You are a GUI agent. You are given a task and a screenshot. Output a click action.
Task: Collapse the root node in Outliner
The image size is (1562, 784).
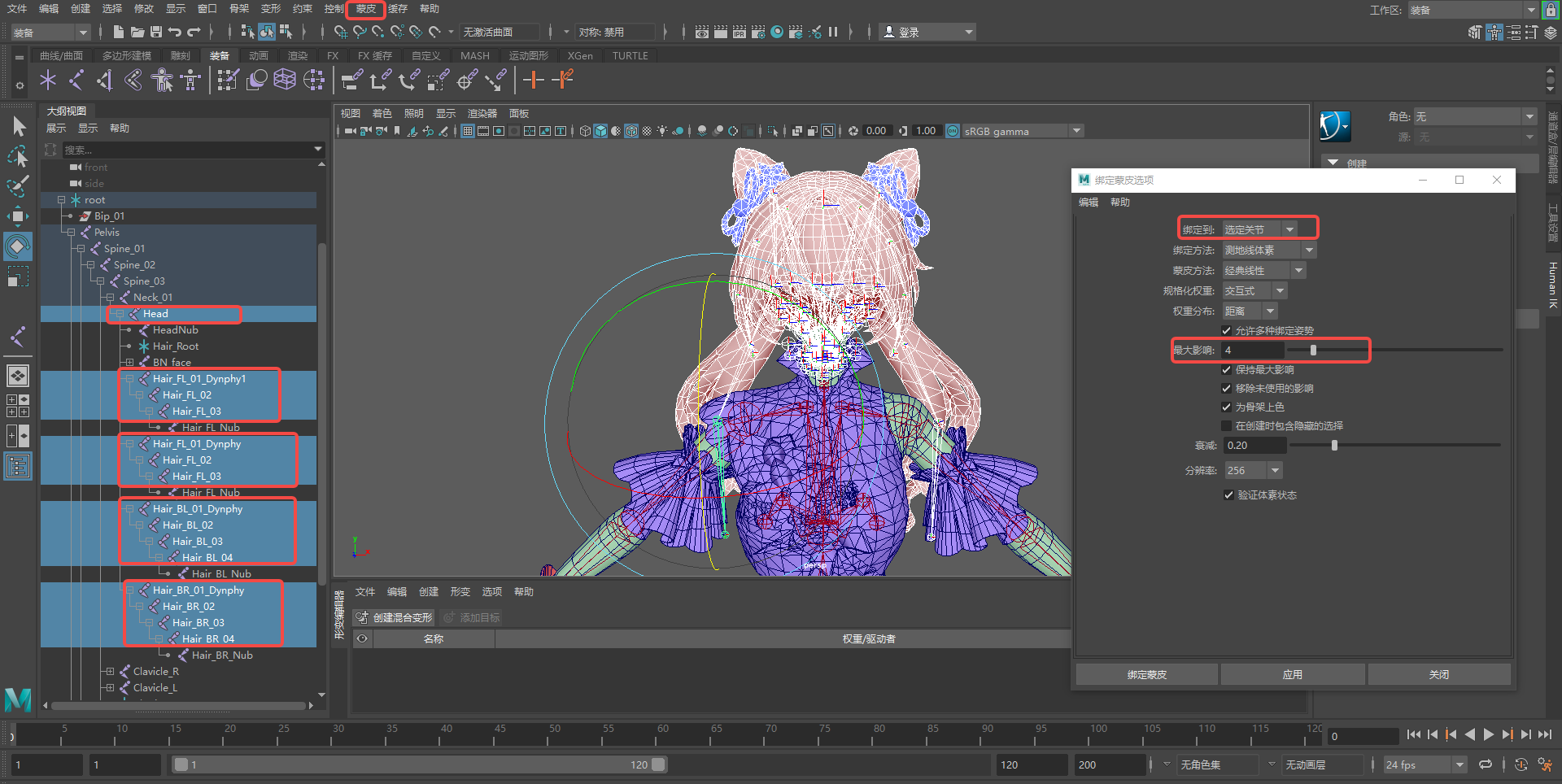click(x=62, y=199)
